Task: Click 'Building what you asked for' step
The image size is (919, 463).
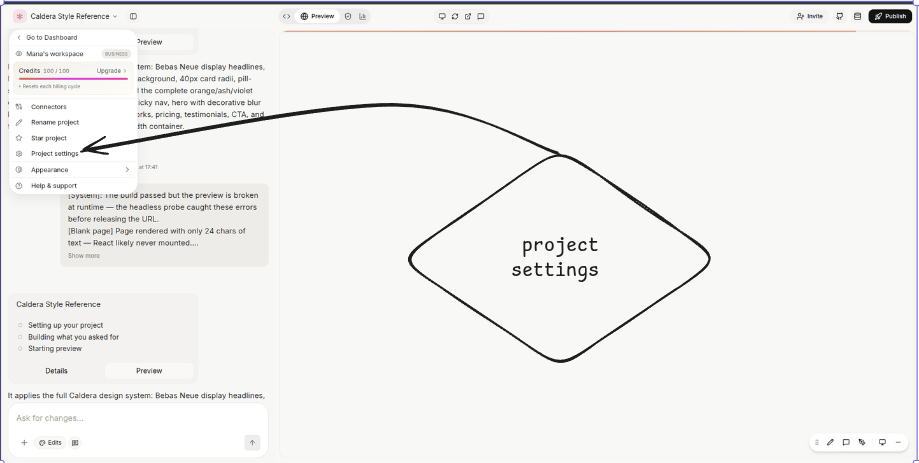Action: click(x=73, y=337)
